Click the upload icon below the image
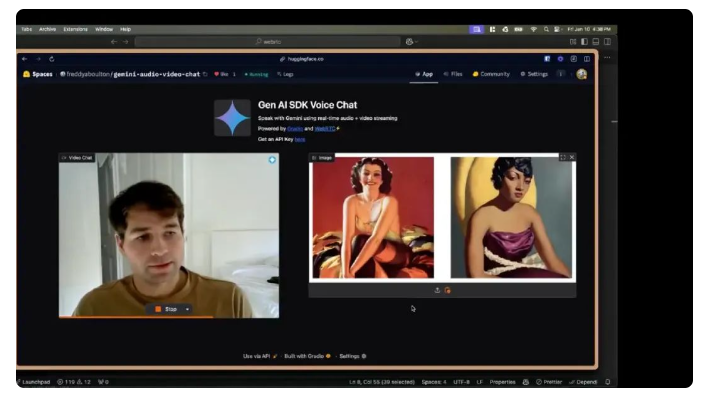The height and width of the screenshot is (398, 707). [x=437, y=290]
